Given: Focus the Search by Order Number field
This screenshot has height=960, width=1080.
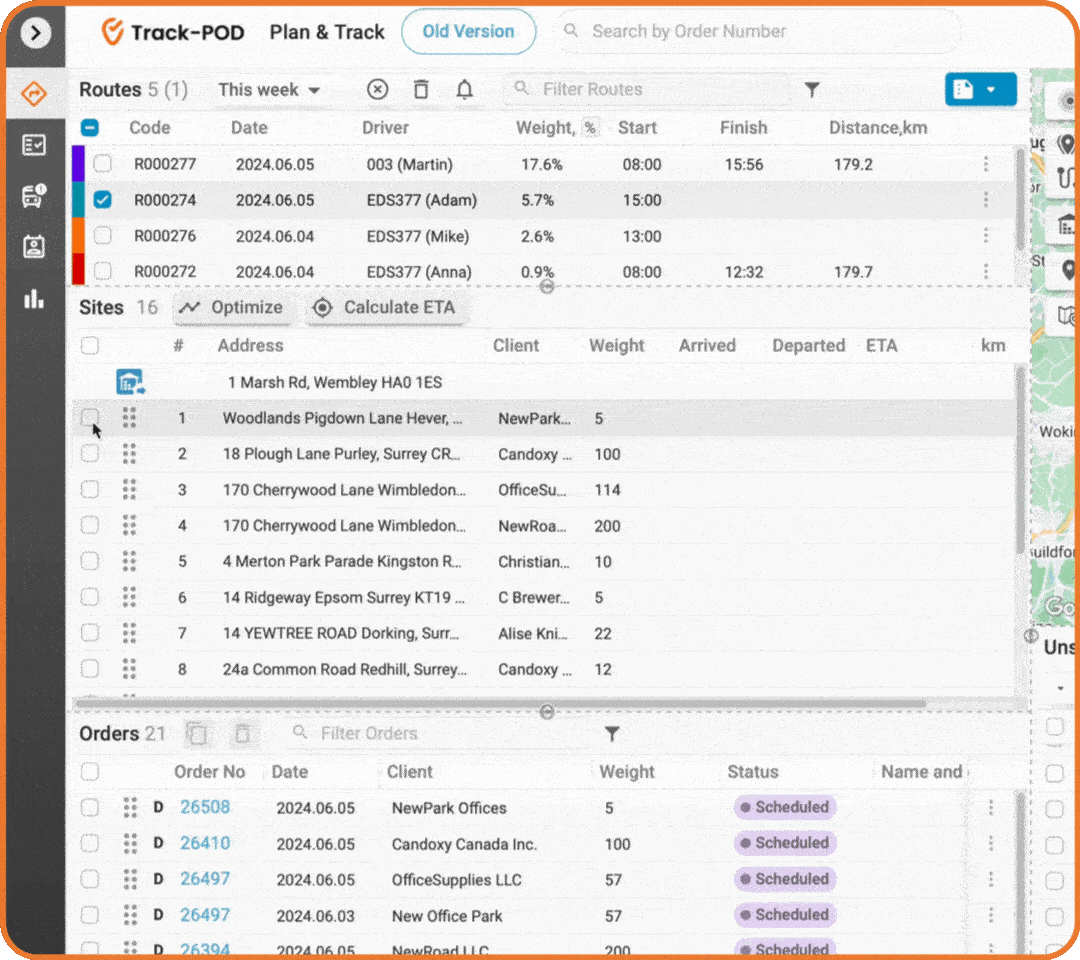Looking at the screenshot, I should tap(756, 31).
